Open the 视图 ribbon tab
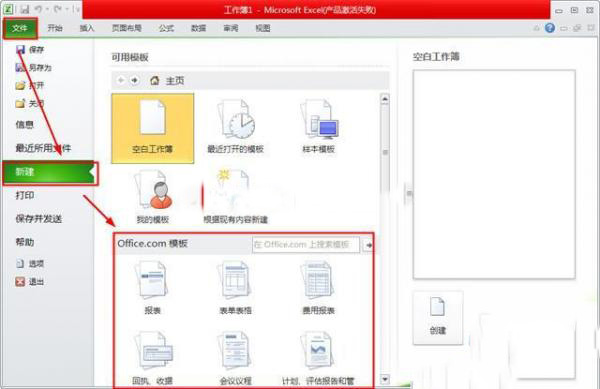600x389 pixels. [263, 28]
